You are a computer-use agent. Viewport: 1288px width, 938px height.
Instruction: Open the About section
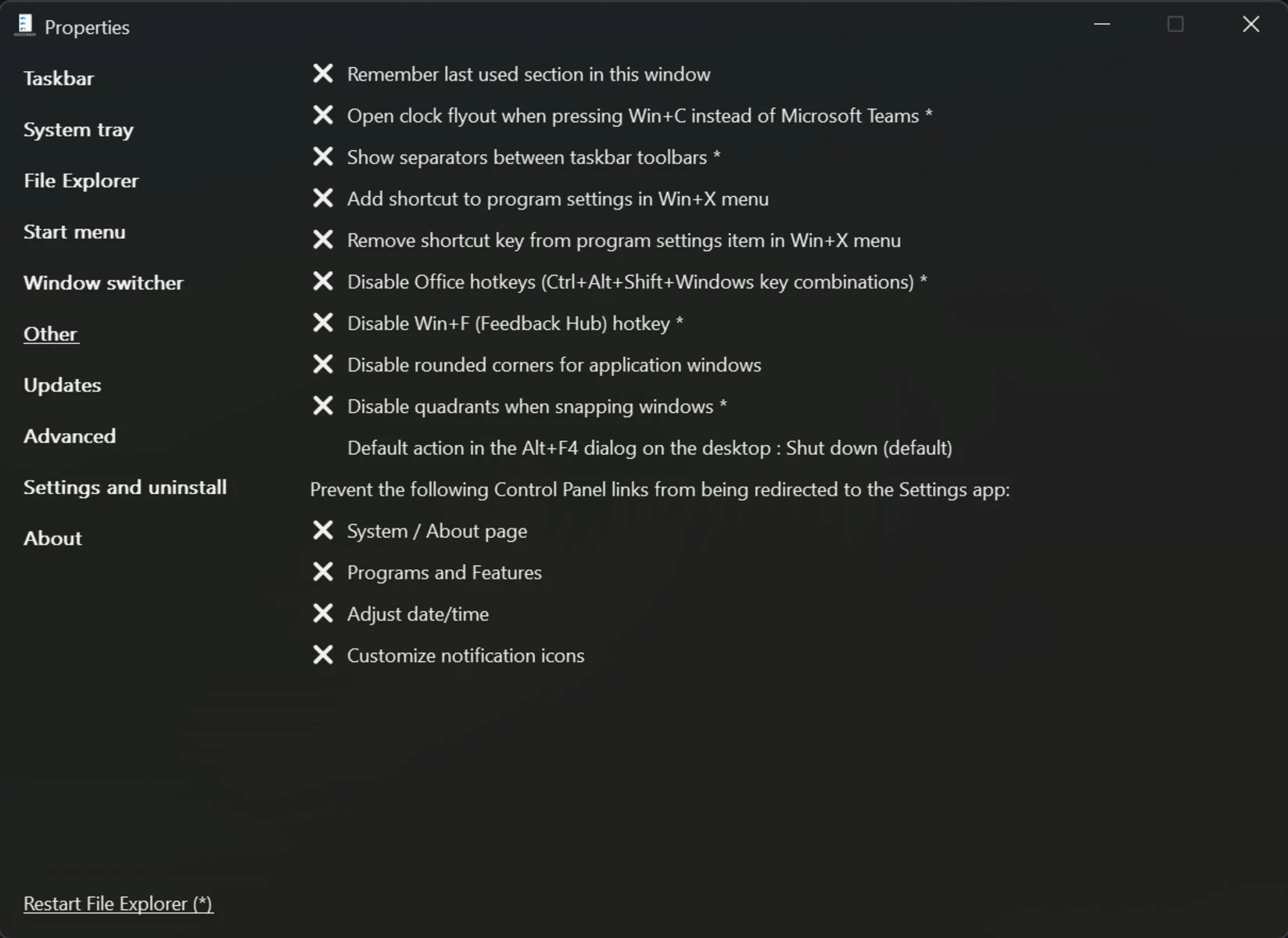coord(52,539)
